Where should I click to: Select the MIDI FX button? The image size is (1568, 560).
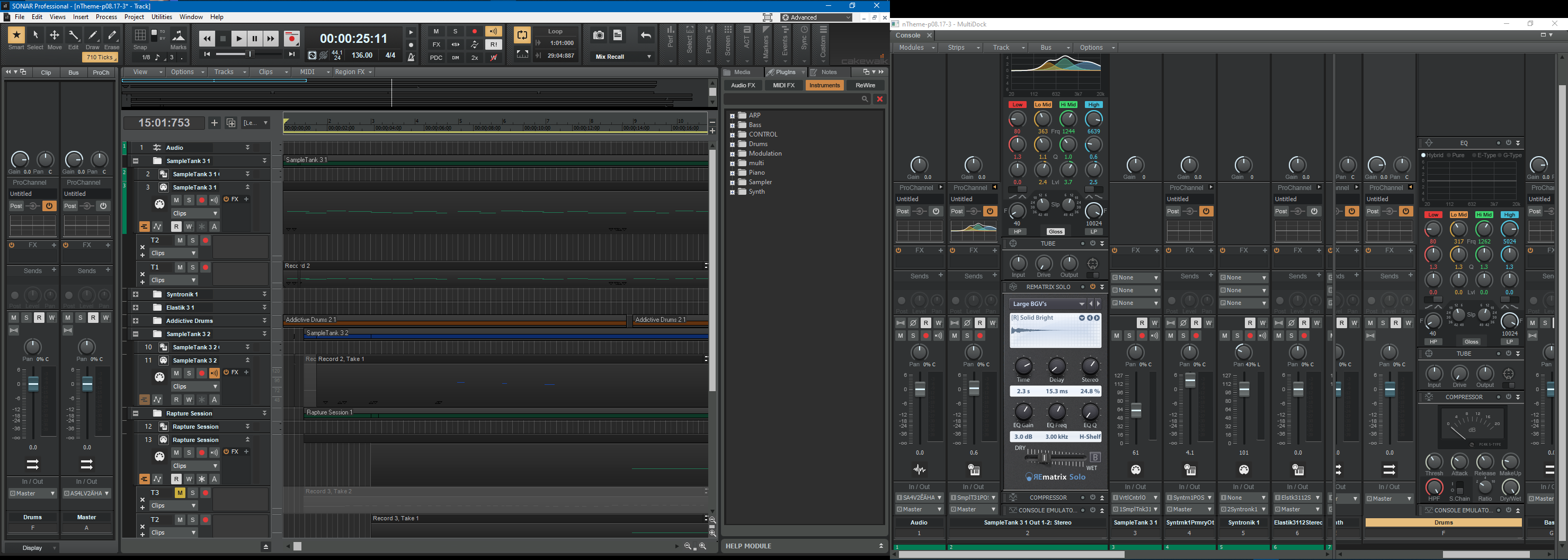(783, 86)
